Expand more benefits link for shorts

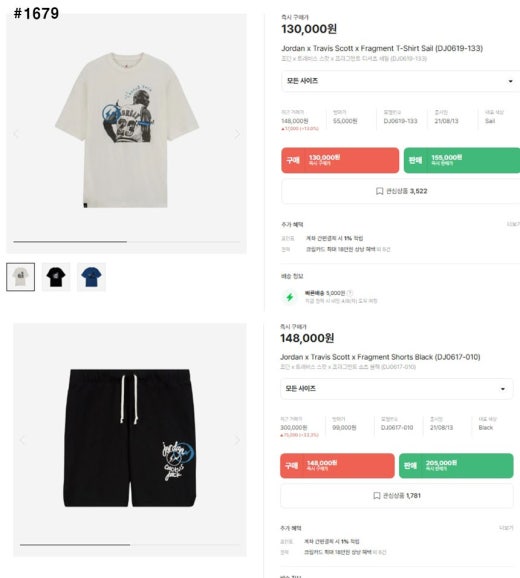506,528
